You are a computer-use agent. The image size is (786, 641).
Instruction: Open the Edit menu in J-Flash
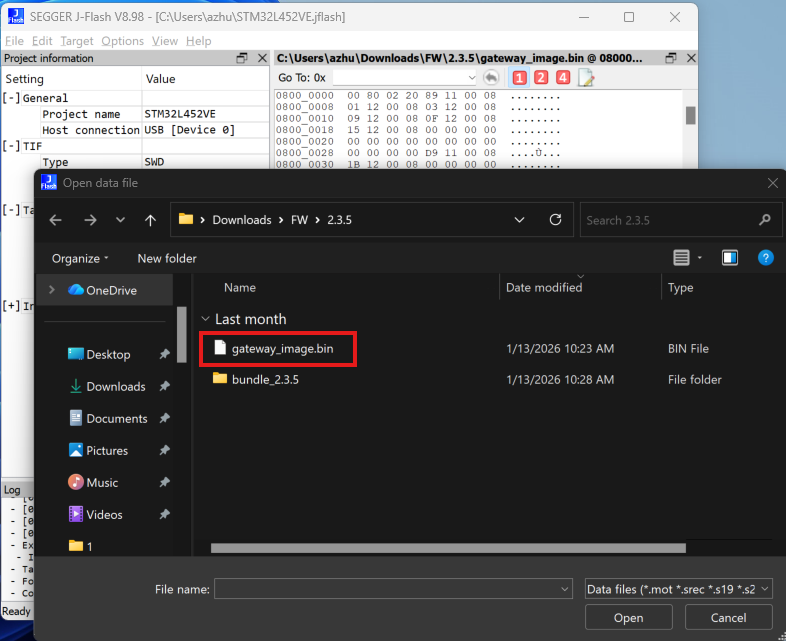click(x=42, y=41)
